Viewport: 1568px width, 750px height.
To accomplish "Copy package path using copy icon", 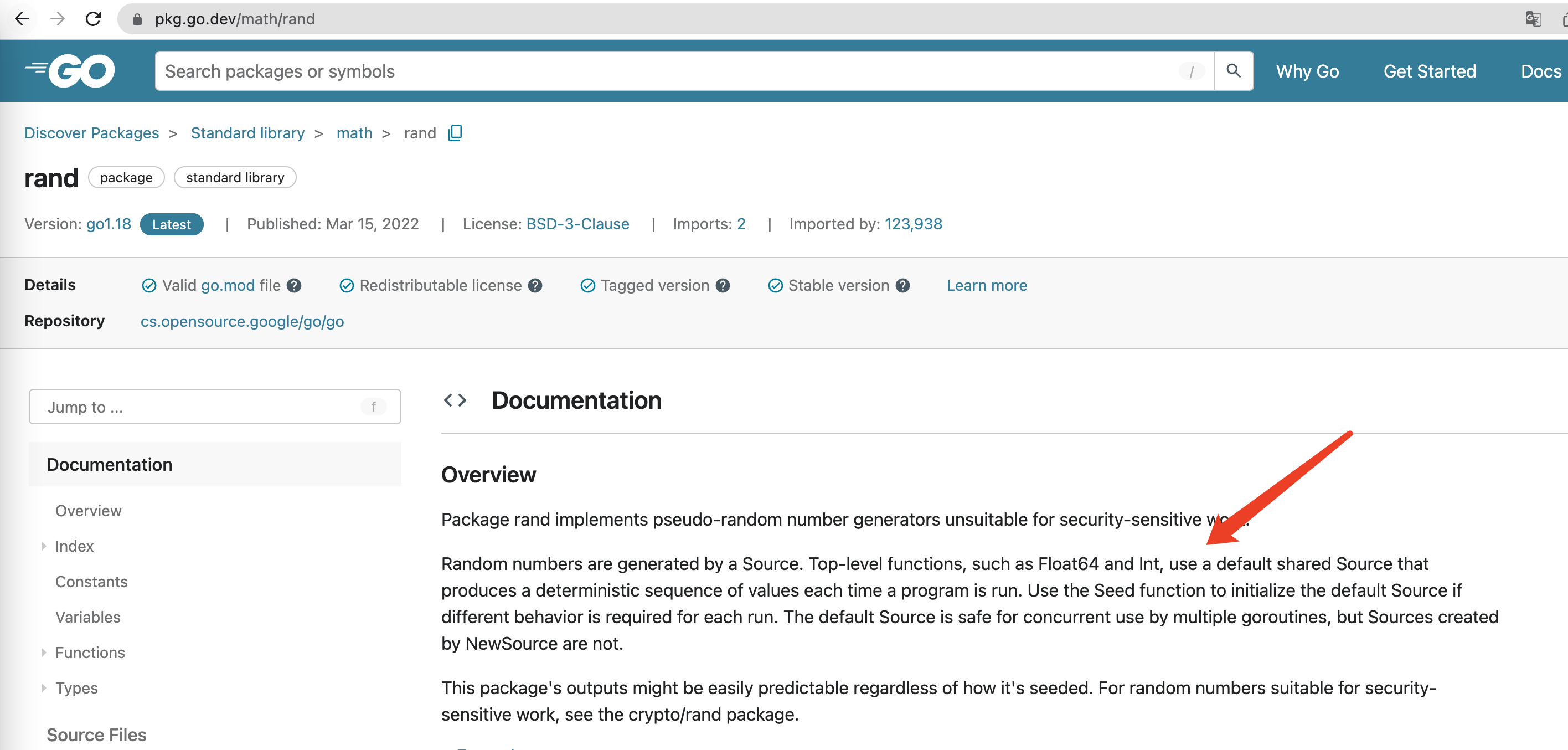I will [455, 133].
